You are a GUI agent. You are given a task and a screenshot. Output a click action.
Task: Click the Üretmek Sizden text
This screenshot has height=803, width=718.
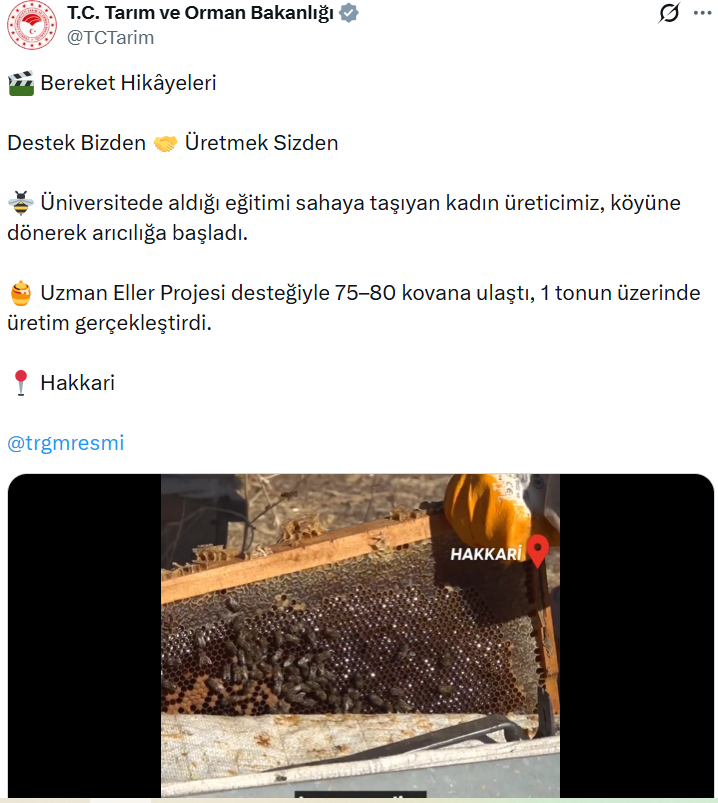click(x=262, y=143)
